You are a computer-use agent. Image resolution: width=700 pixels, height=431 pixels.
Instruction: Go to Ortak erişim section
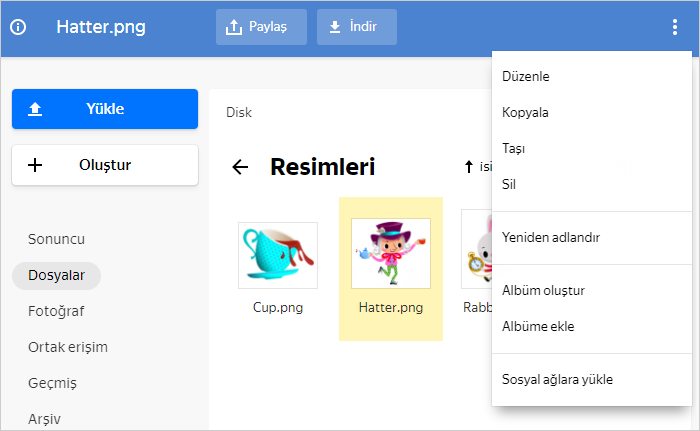[x=68, y=347]
